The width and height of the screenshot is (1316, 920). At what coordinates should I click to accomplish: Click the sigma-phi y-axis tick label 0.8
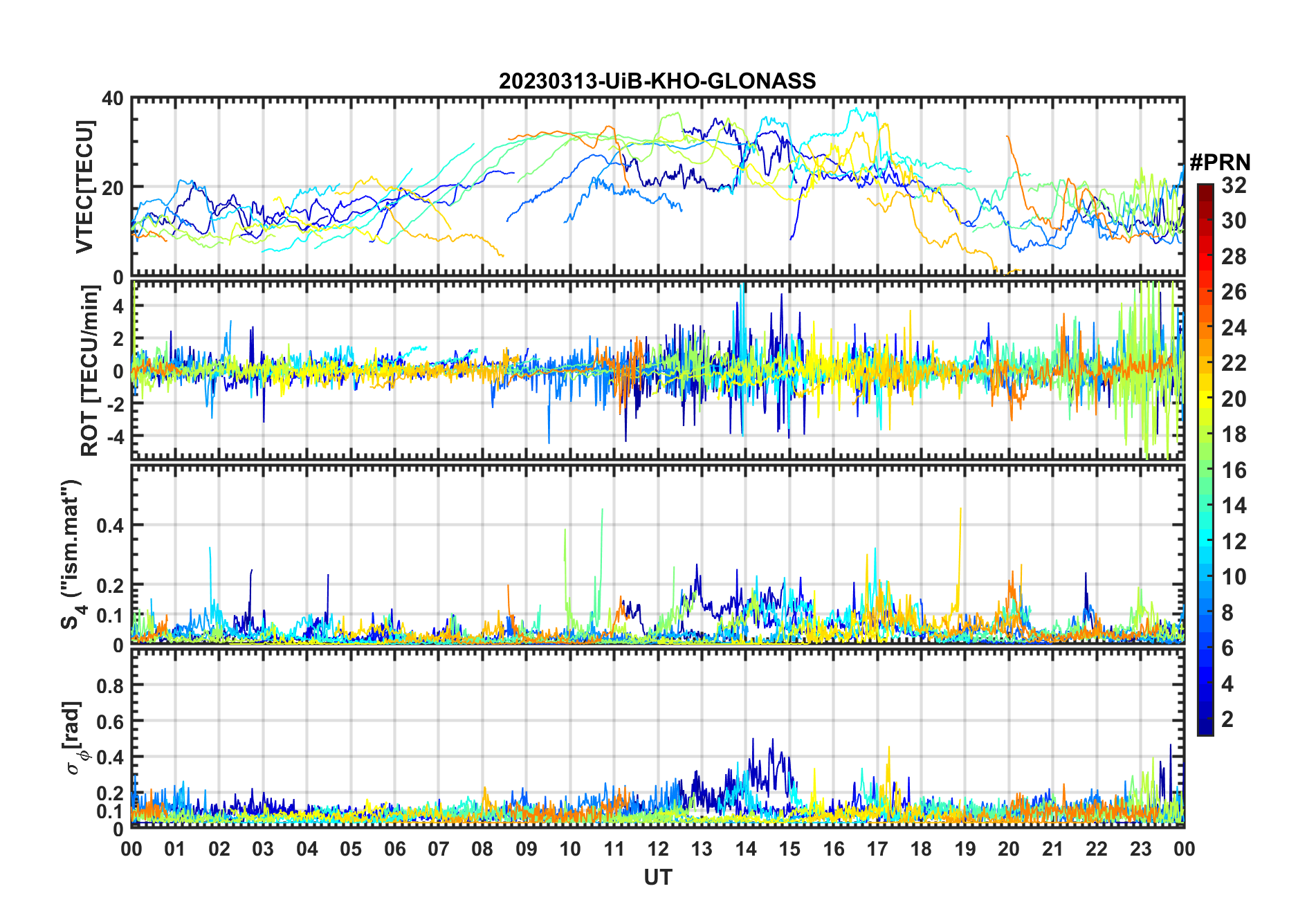(111, 686)
